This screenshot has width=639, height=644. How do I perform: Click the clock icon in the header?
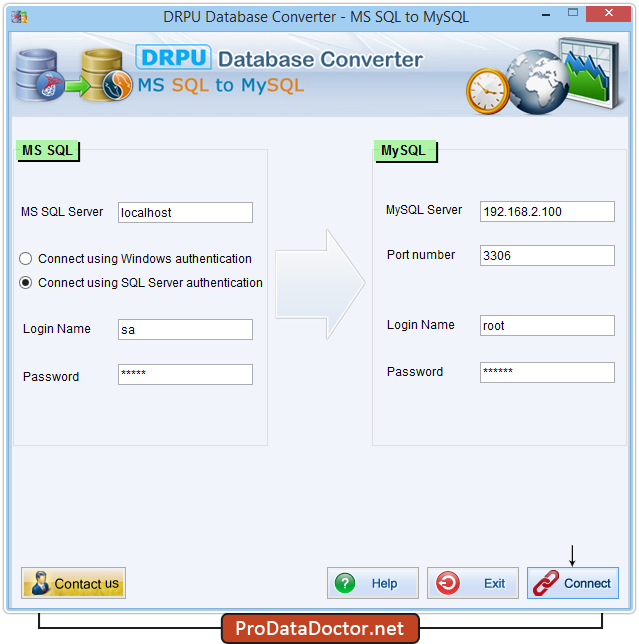point(487,91)
